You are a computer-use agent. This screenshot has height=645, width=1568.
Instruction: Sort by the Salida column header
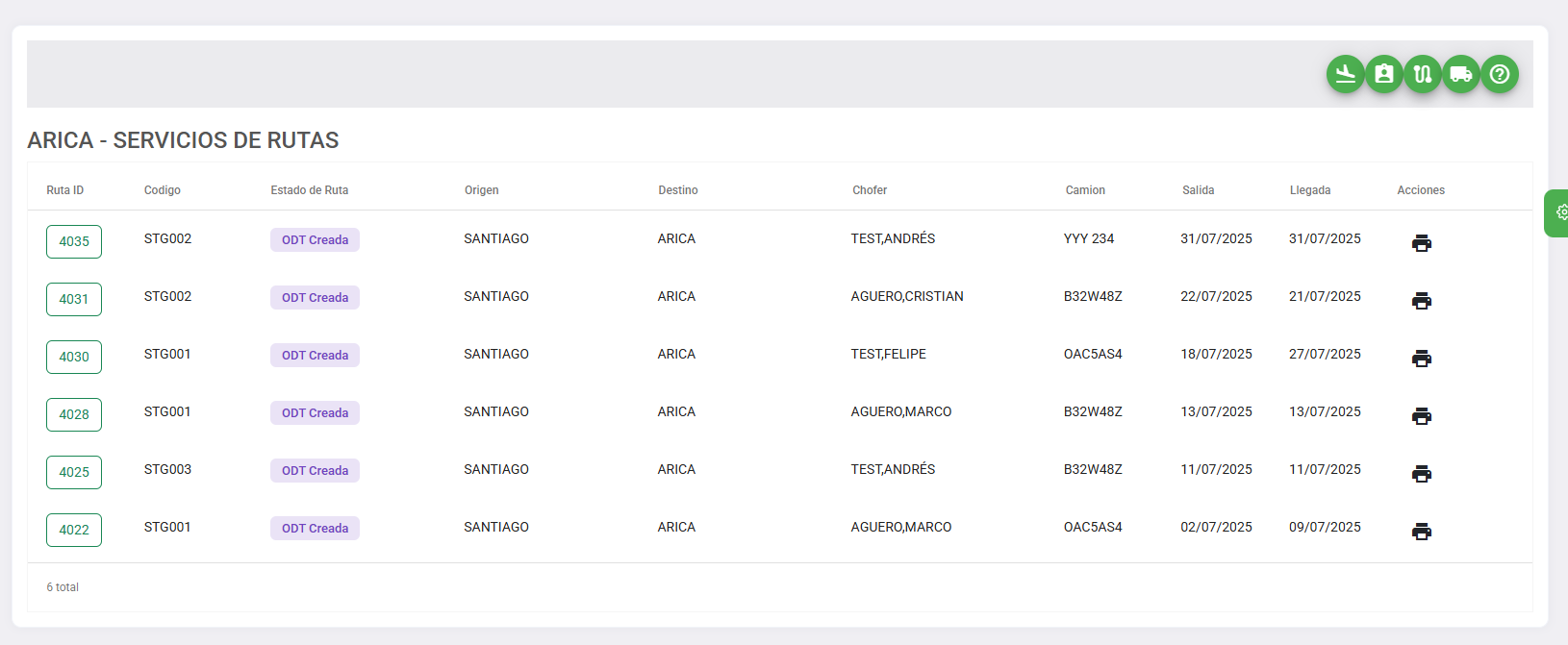pos(1198,190)
